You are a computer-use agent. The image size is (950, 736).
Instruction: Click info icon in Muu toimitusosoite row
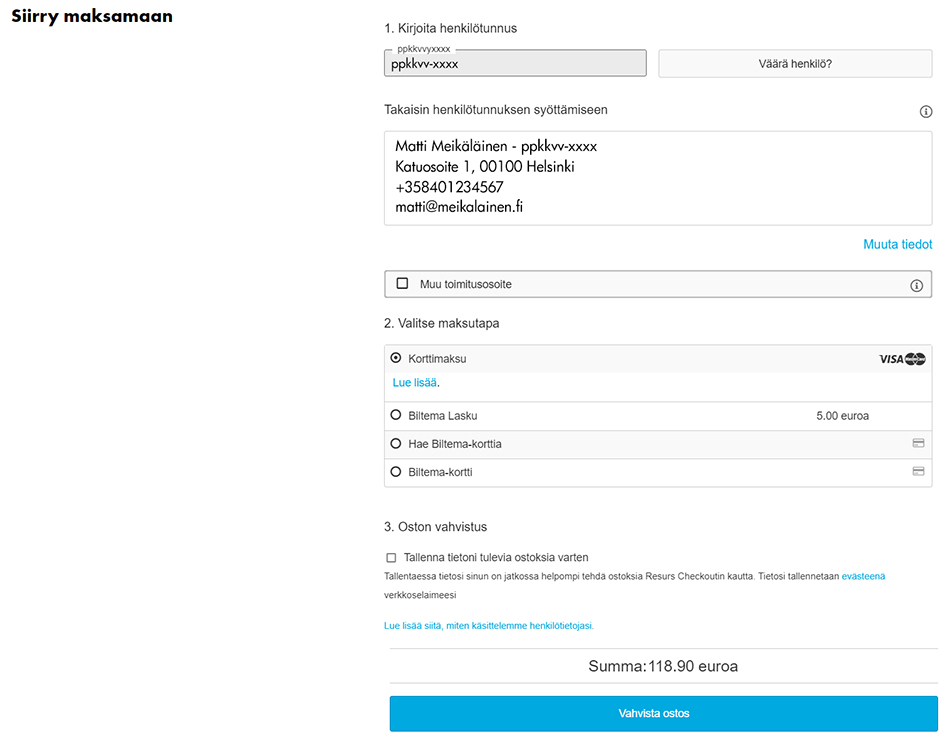point(916,286)
